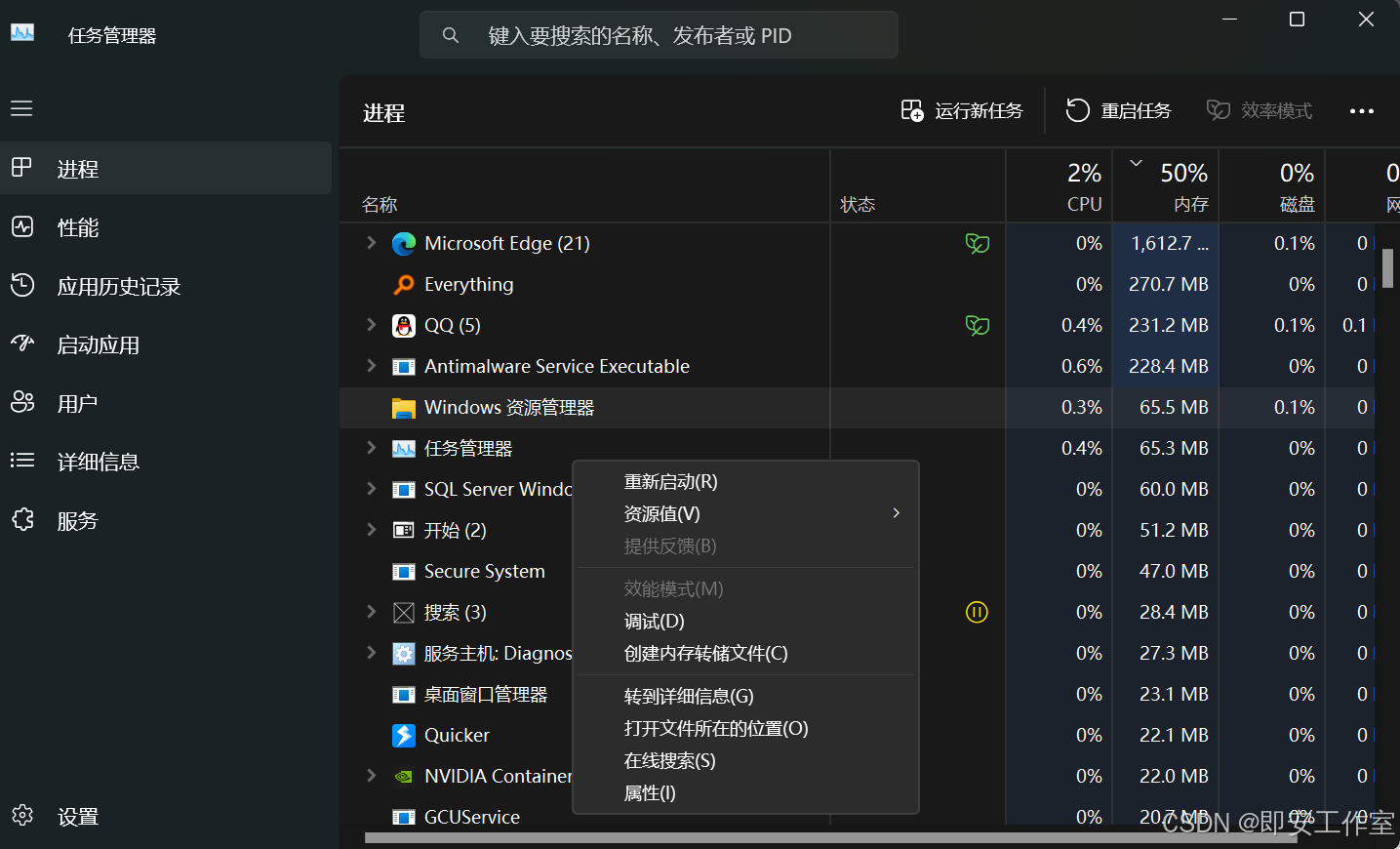The width and height of the screenshot is (1400, 849).
Task: Sort by the CPU column header
Action: pos(1060,186)
